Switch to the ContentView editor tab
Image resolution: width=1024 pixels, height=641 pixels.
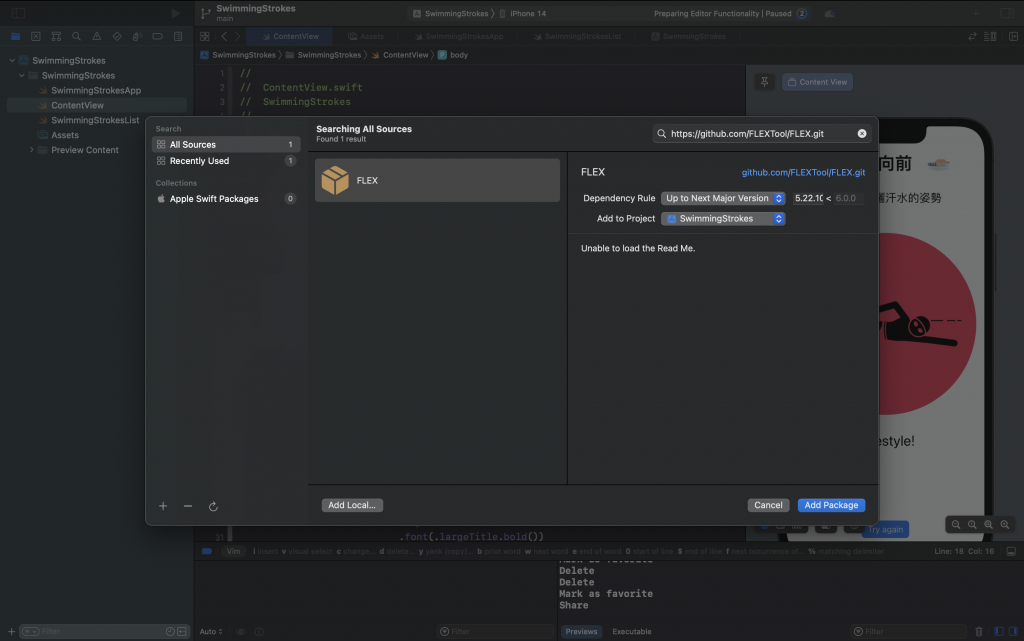(x=290, y=37)
